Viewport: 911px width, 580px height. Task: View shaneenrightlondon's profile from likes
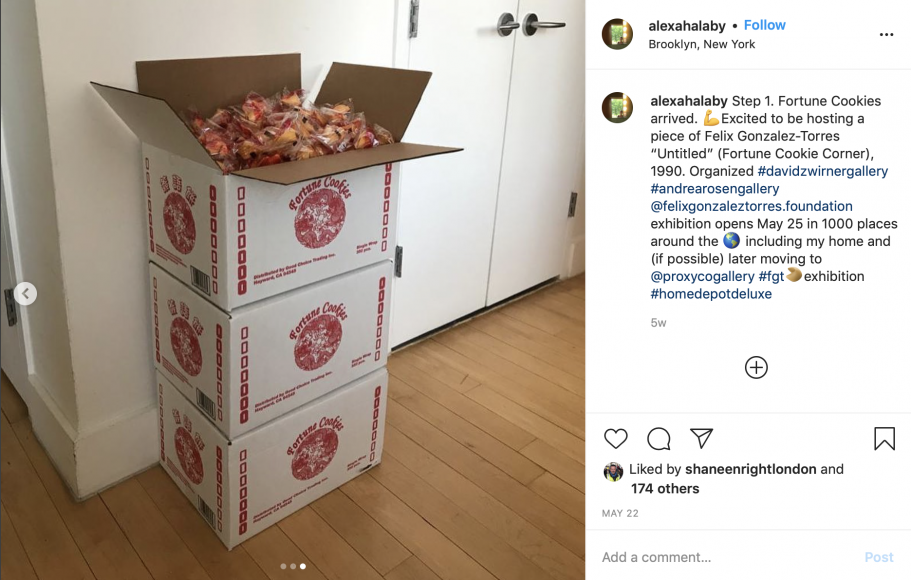(x=751, y=469)
